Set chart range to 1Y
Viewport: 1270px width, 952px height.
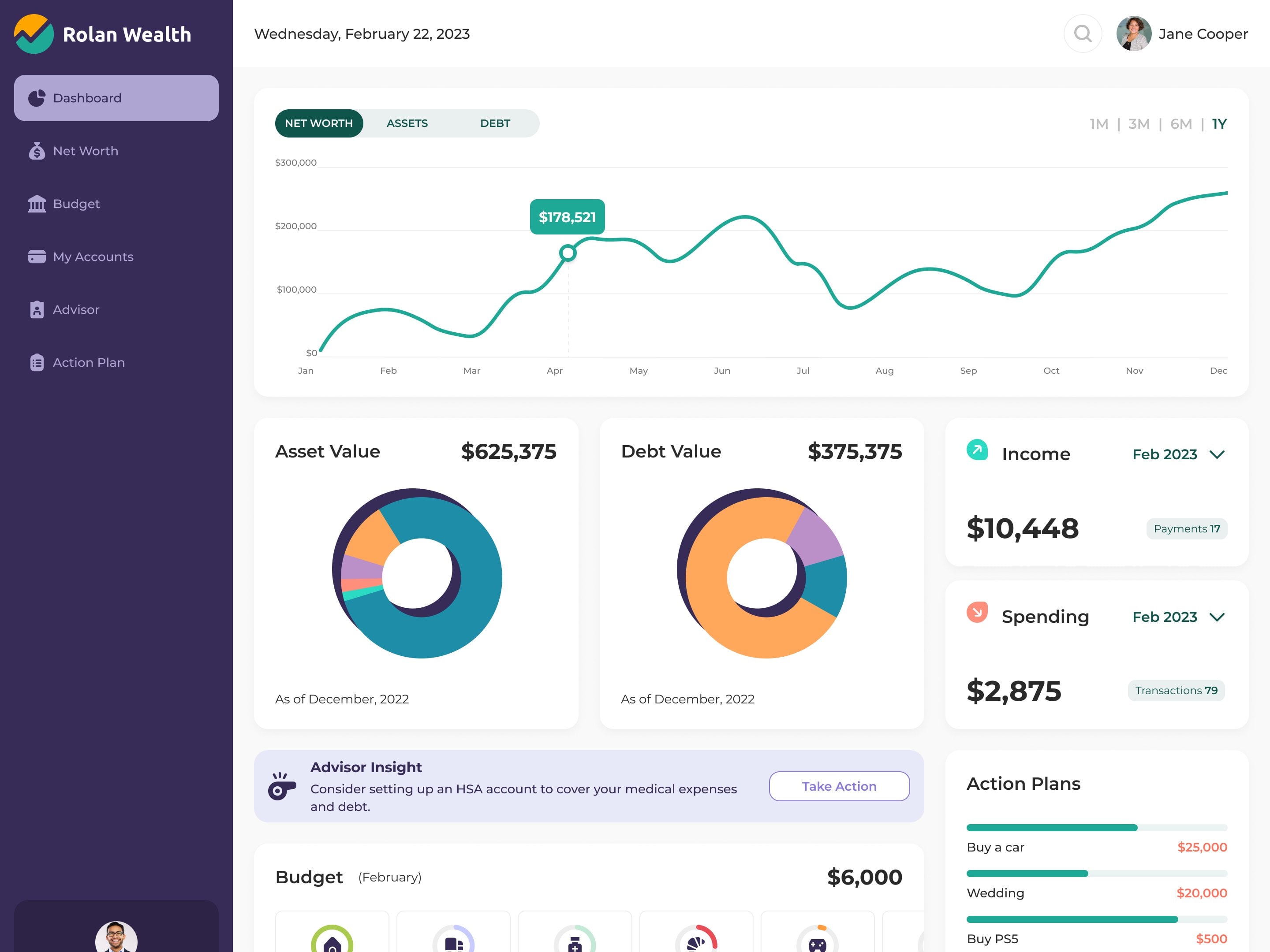pos(1219,124)
